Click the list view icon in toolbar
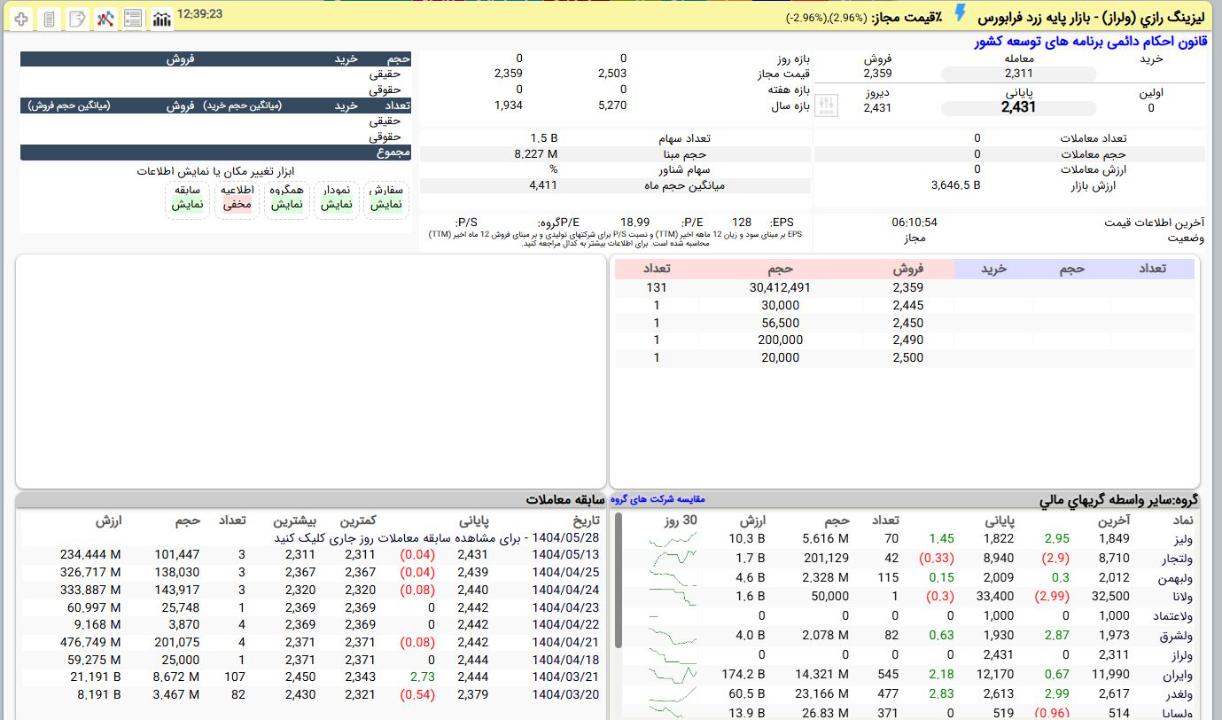Viewport: 1222px width, 720px height. 132,19
